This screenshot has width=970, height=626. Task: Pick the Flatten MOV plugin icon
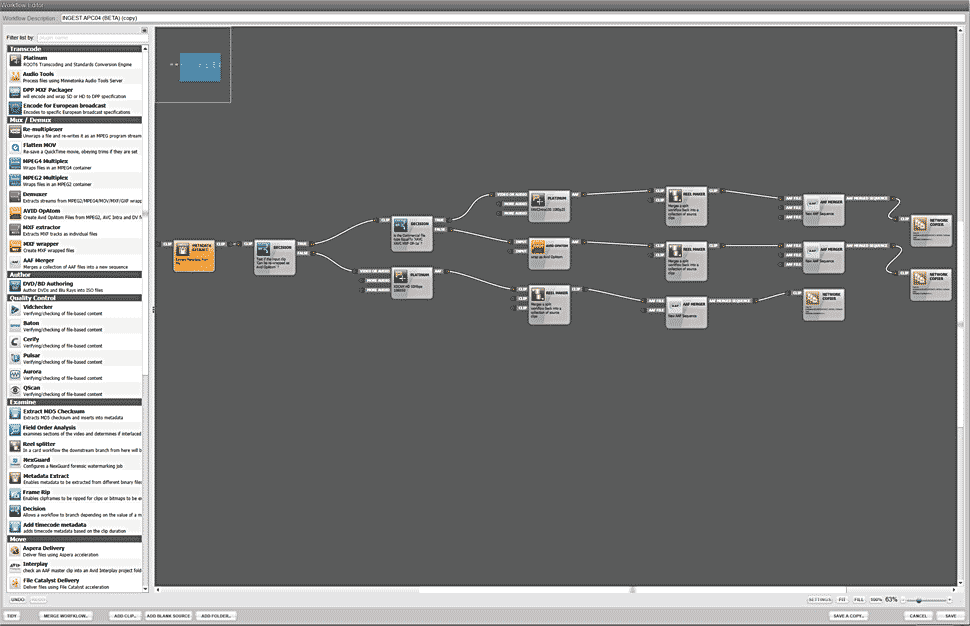point(15,147)
